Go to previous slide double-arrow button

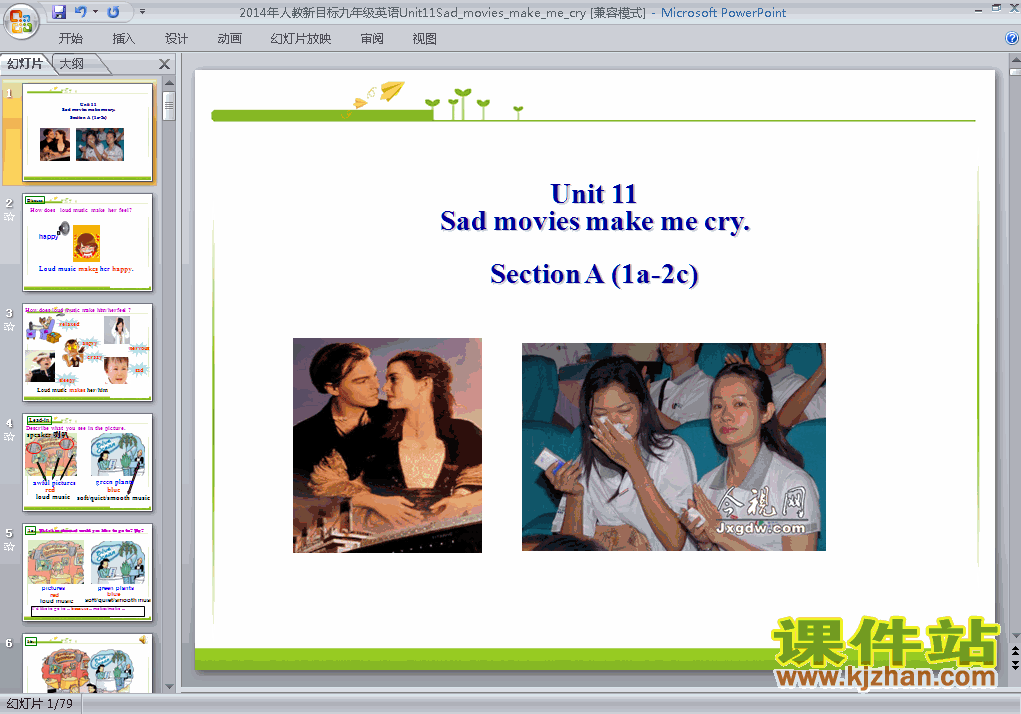tap(1015, 652)
